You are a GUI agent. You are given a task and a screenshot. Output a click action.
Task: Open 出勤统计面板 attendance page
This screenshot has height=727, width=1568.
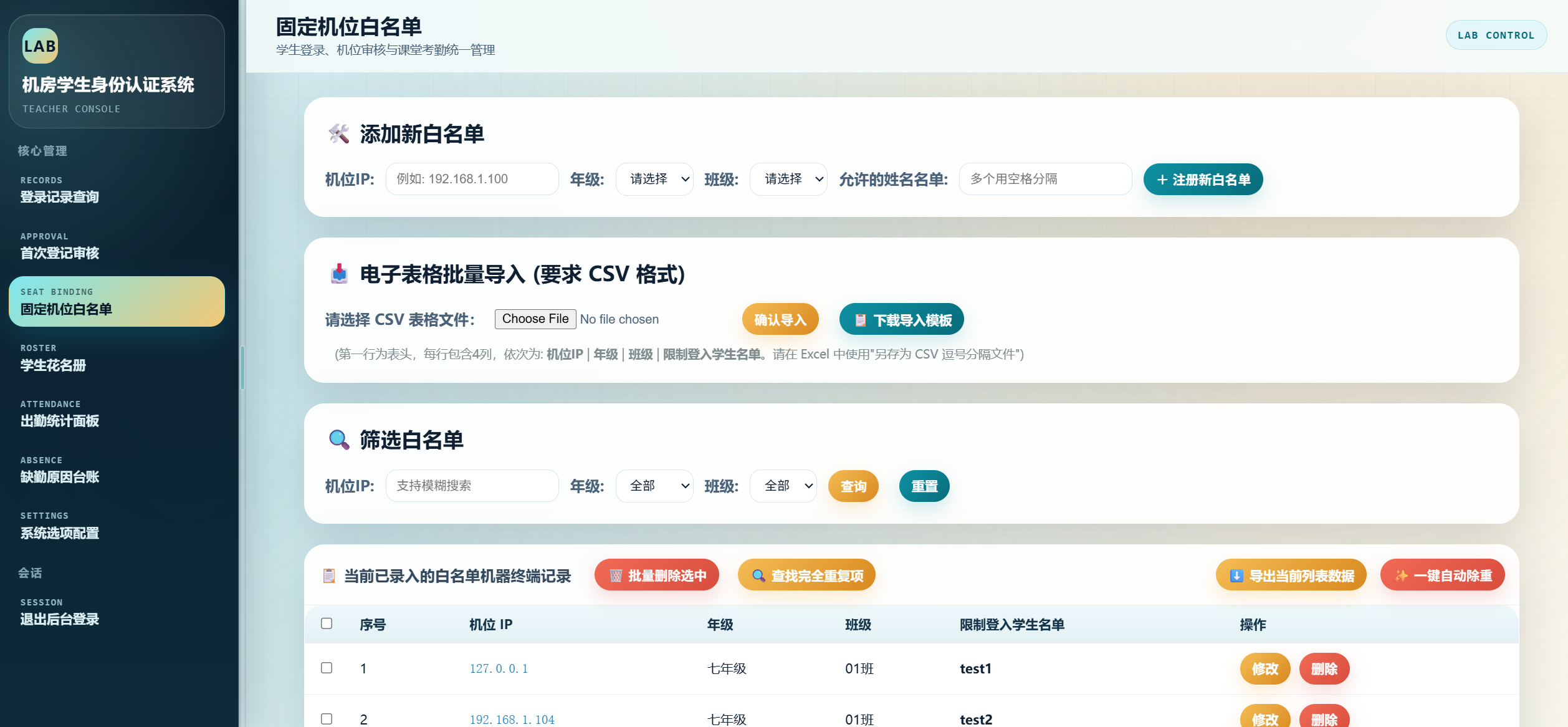(x=117, y=413)
